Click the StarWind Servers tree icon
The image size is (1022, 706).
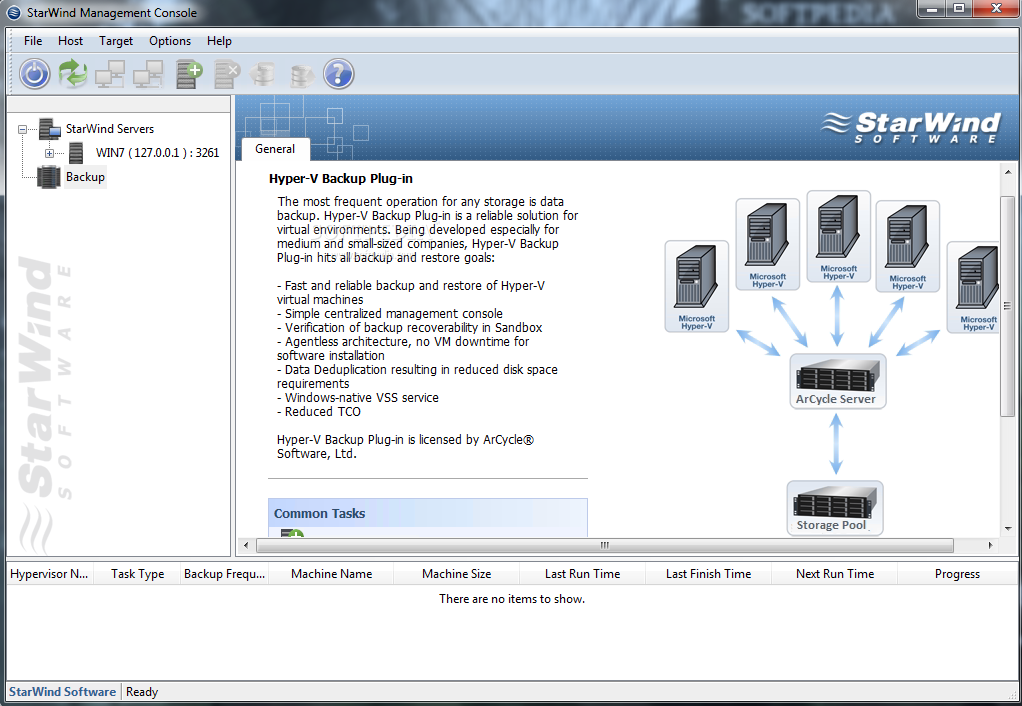(x=50, y=128)
